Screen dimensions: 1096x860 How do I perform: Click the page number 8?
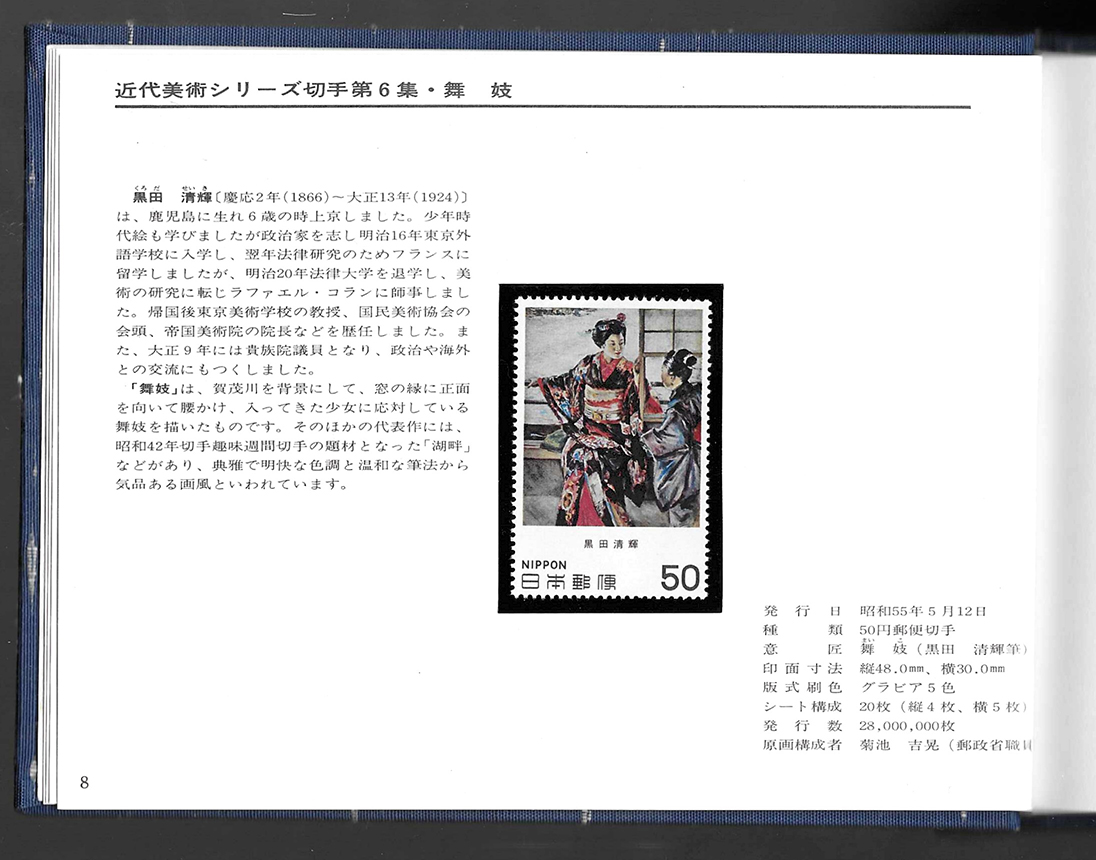pos(84,782)
